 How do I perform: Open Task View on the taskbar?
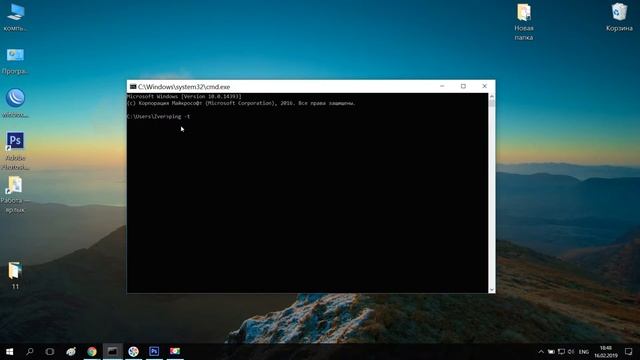(x=50, y=351)
